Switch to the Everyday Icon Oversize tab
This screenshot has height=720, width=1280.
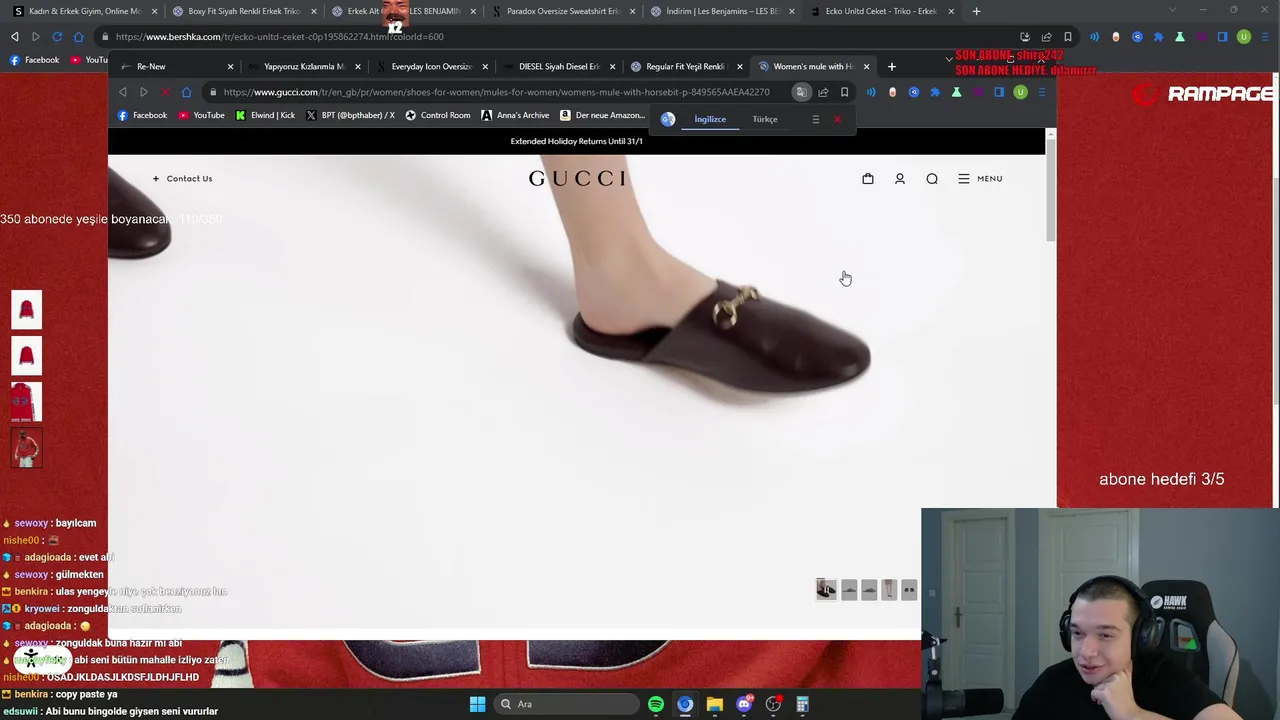(x=431, y=66)
